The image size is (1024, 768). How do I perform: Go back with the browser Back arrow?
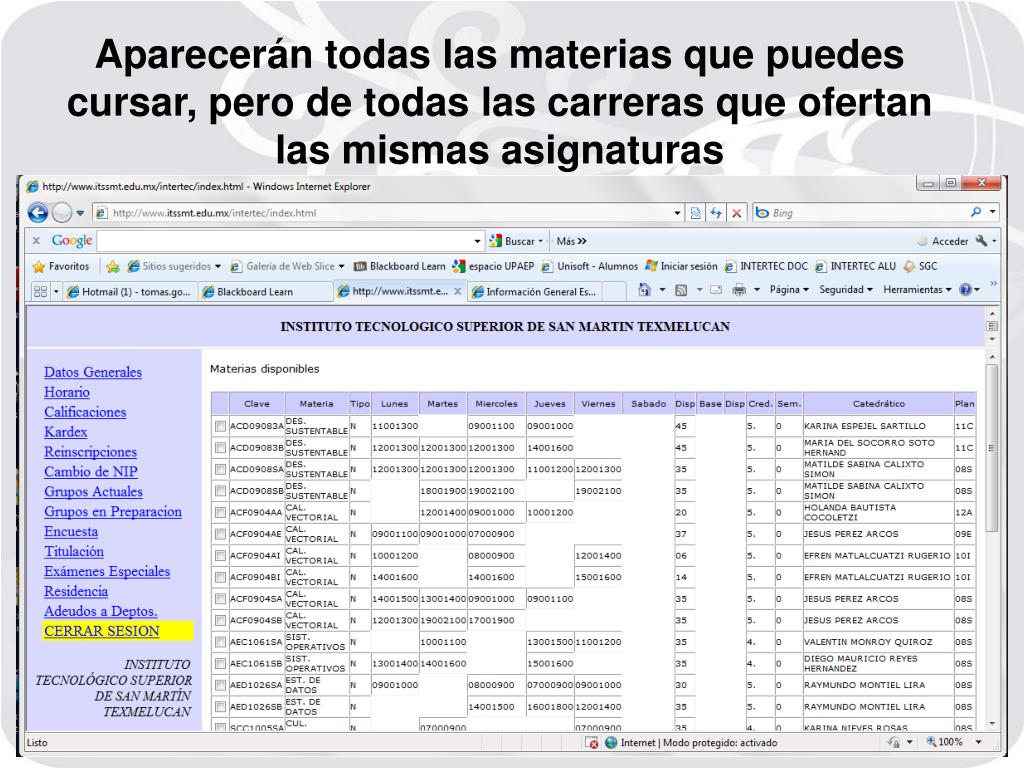pos(38,212)
